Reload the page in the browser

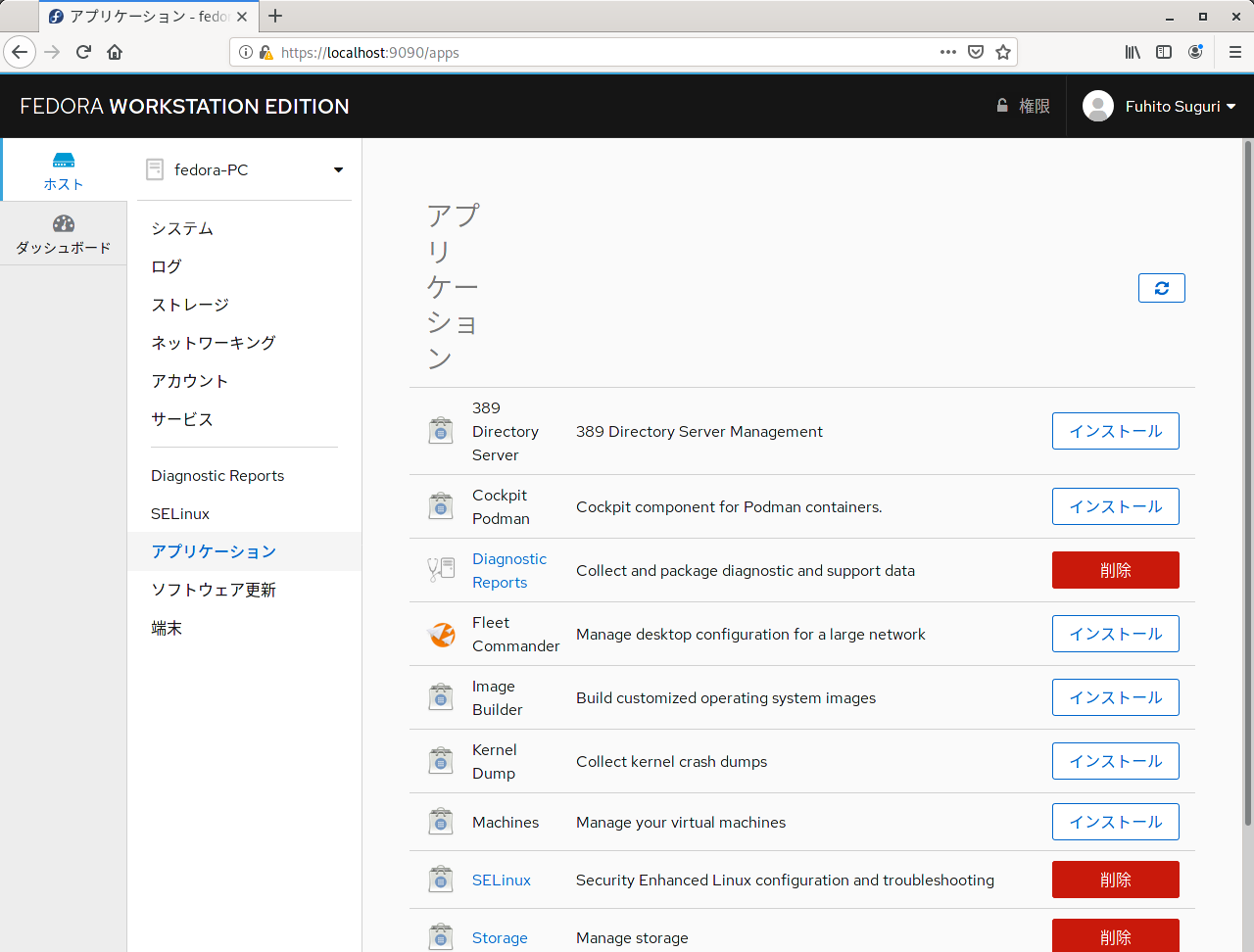click(83, 52)
